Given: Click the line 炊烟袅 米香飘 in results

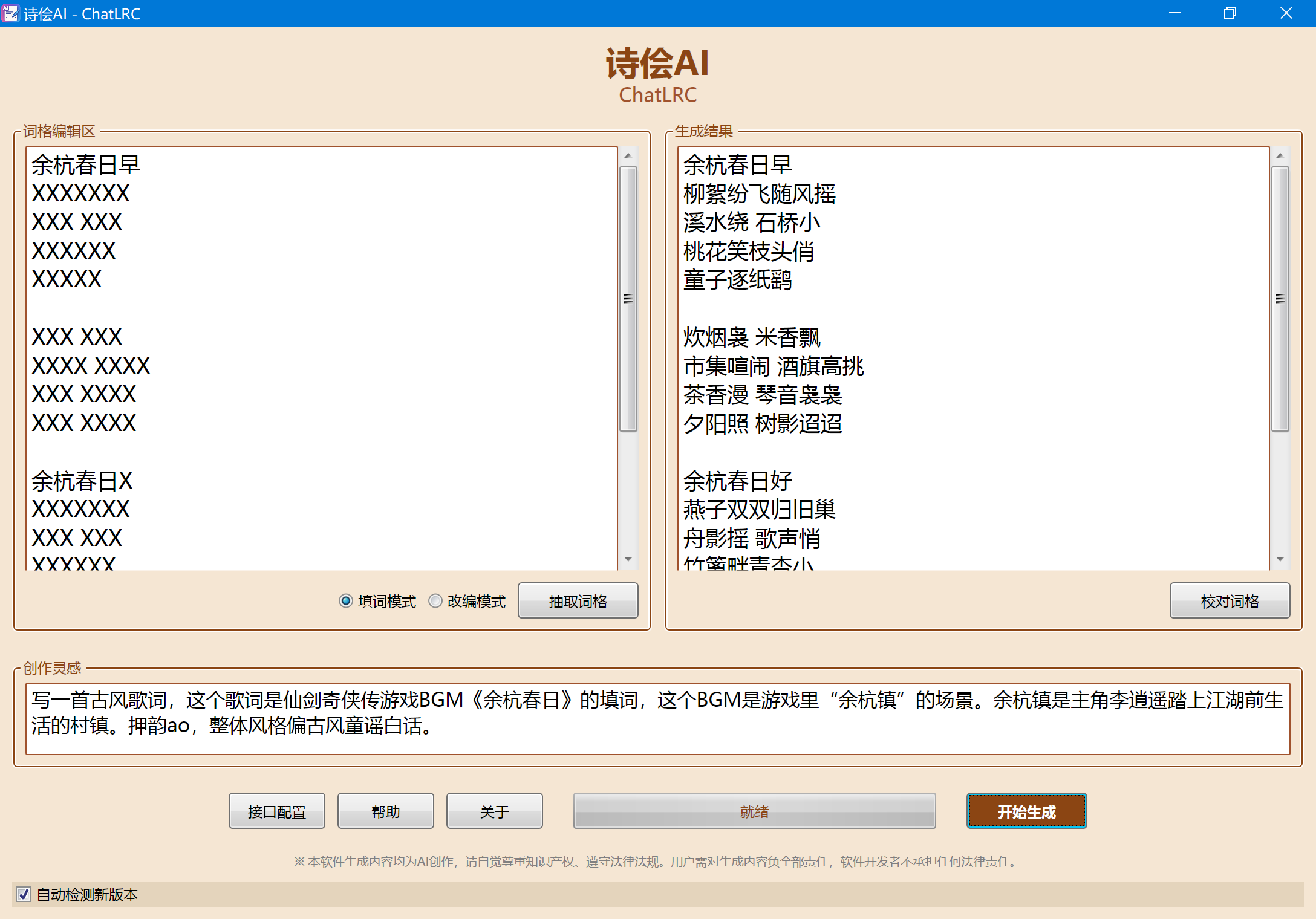Looking at the screenshot, I should [752, 337].
